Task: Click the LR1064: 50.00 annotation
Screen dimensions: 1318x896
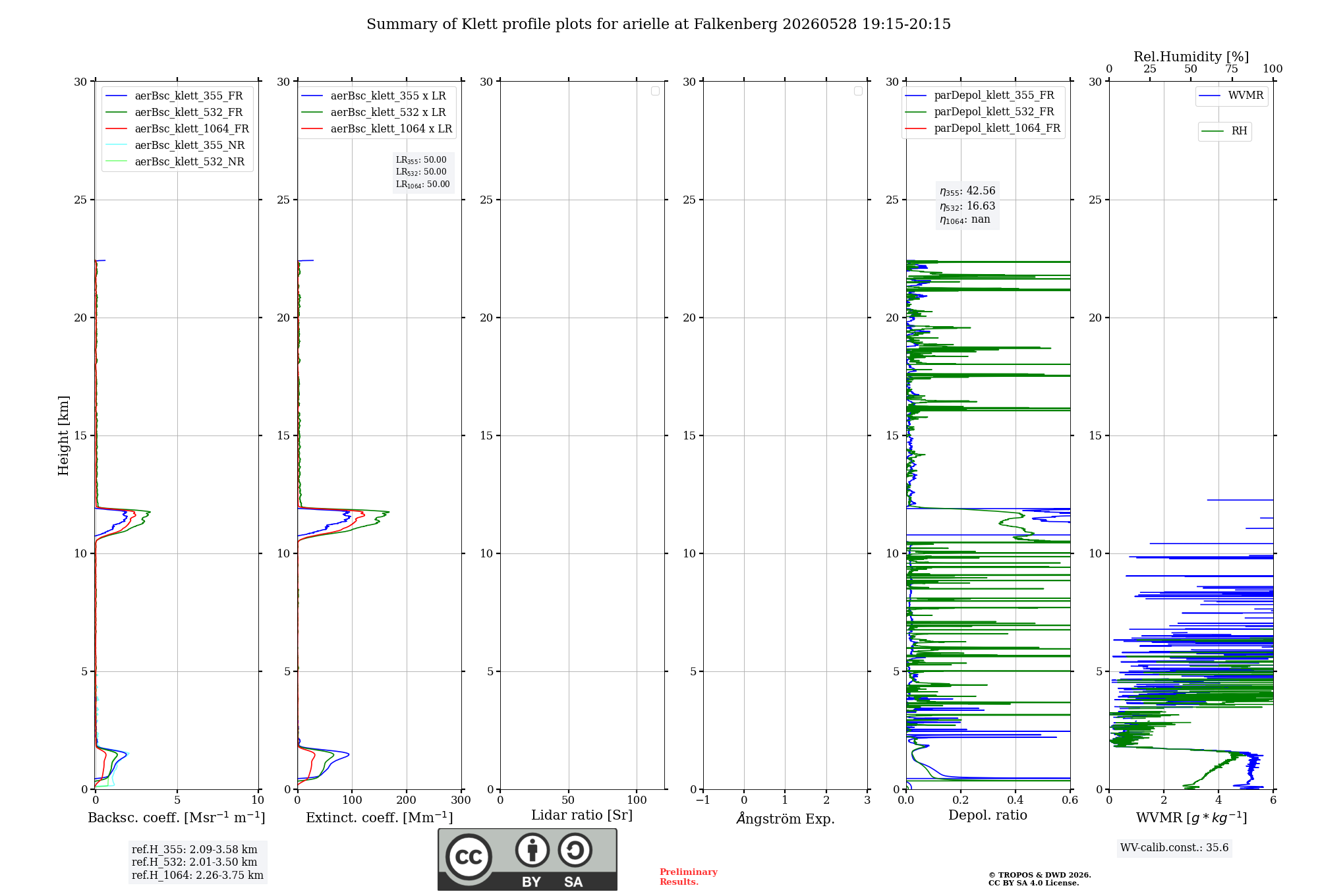Action: point(422,184)
